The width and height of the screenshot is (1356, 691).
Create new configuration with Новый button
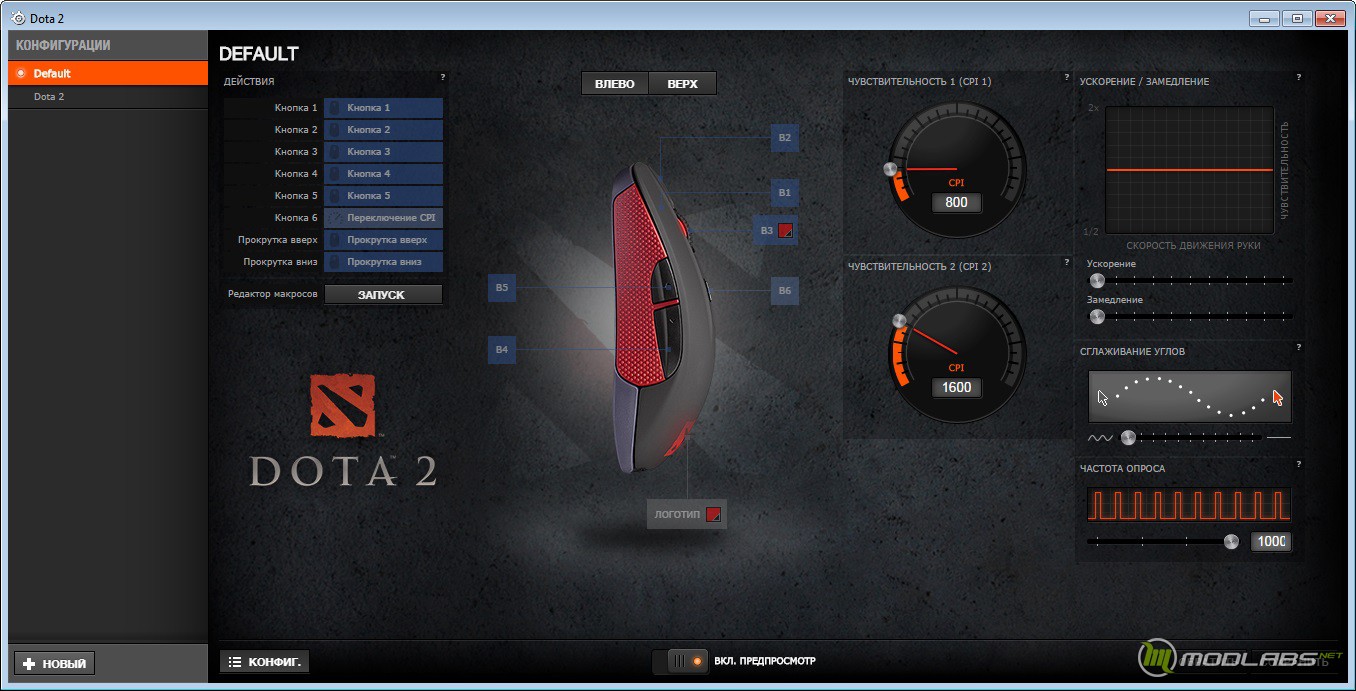tap(54, 664)
